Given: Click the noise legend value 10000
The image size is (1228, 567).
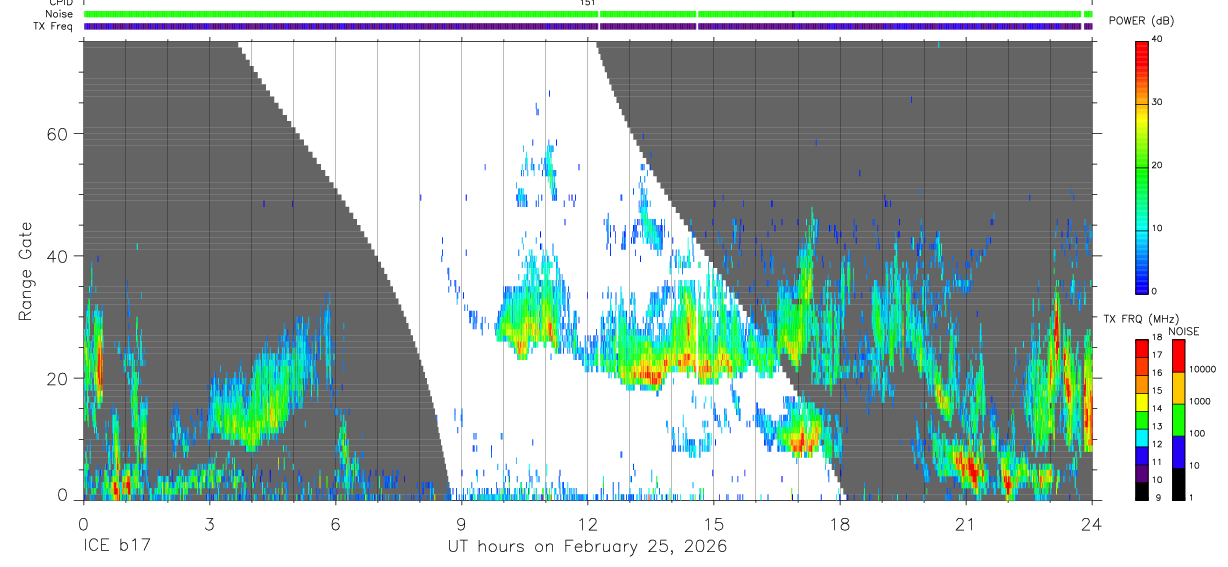Looking at the screenshot, I should (x=1203, y=369).
